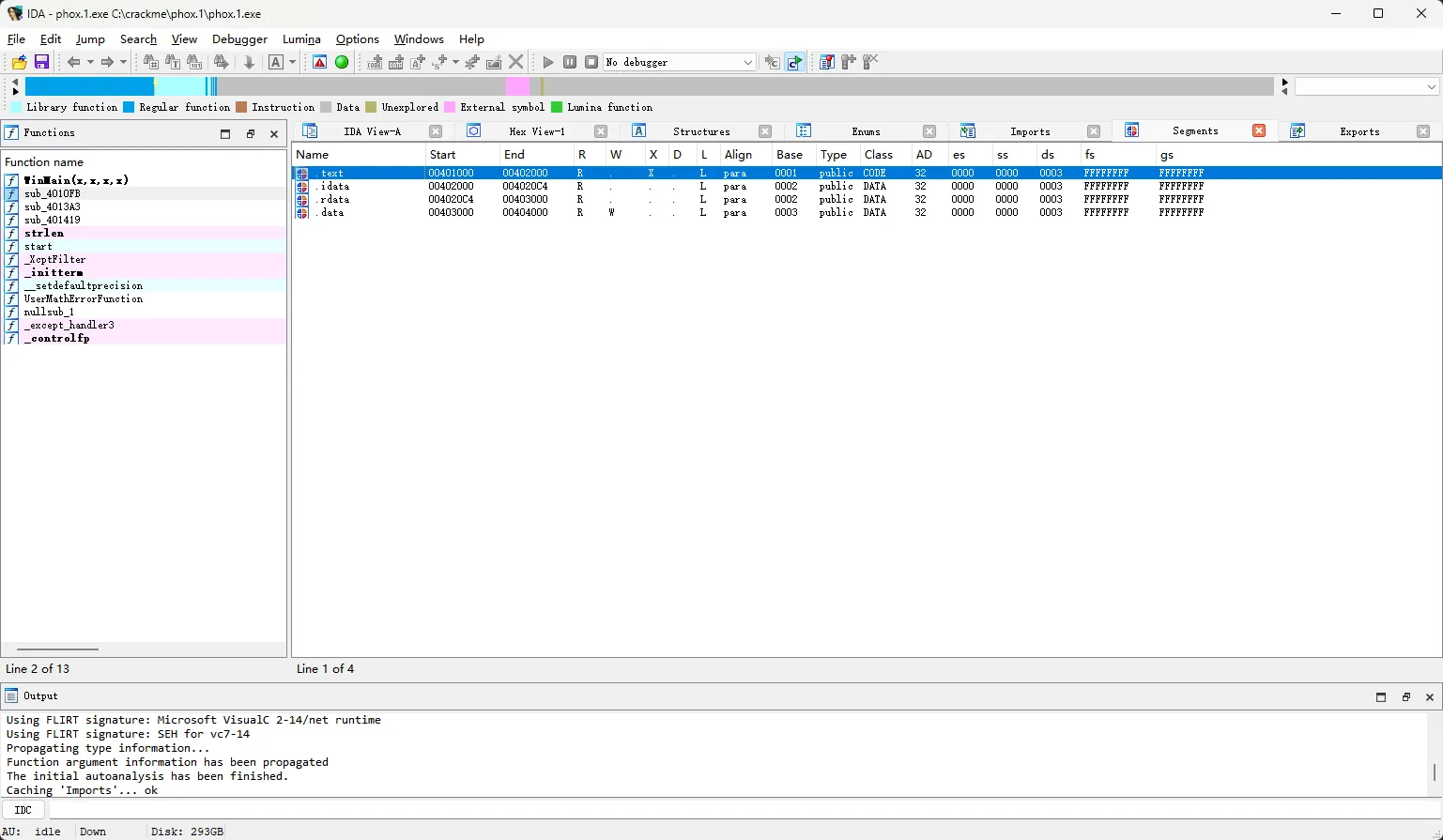Click the 'Function name' column header
This screenshot has width=1443, height=840.
[x=144, y=161]
